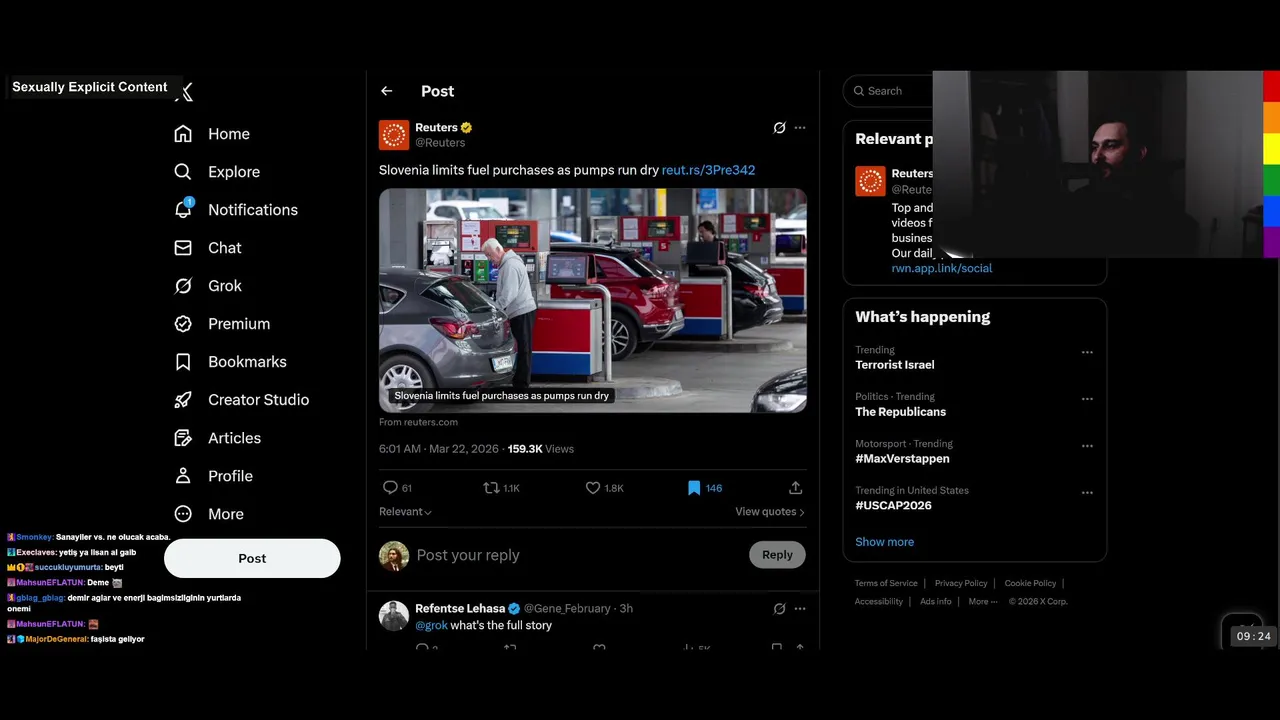Click the white Post button
The height and width of the screenshot is (720, 1280).
252,558
